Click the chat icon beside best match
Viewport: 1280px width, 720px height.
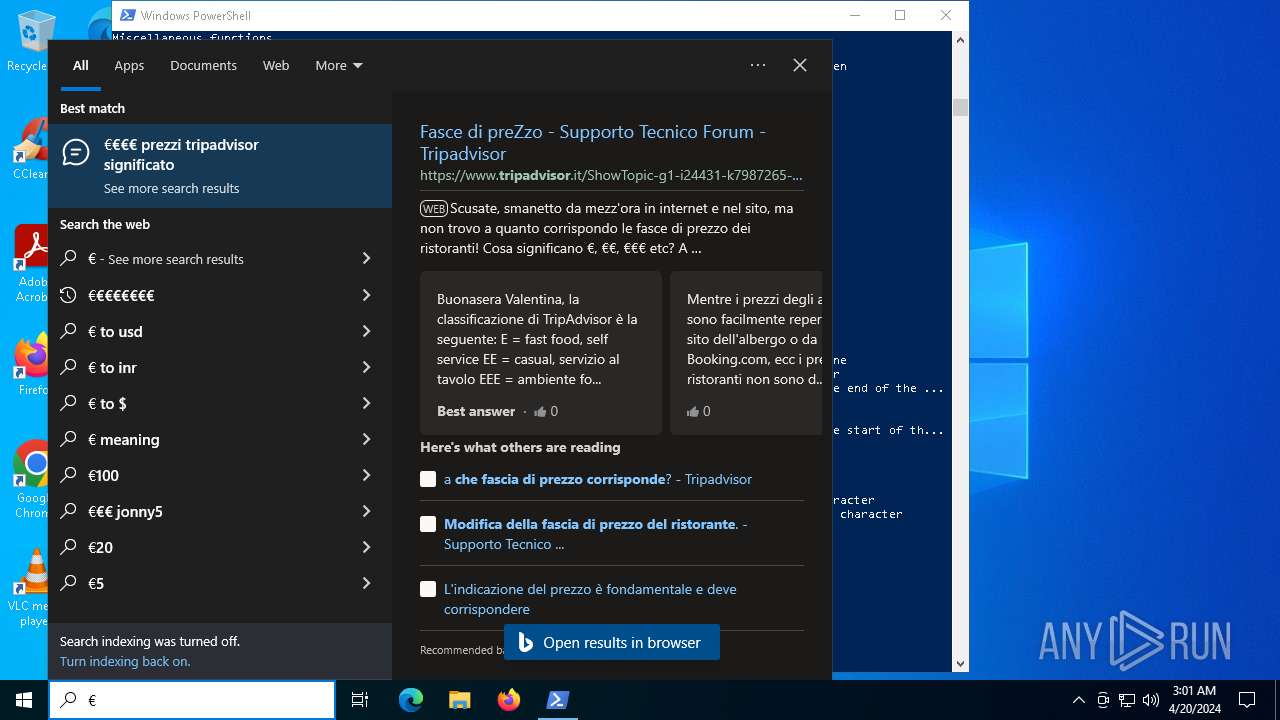click(76, 153)
